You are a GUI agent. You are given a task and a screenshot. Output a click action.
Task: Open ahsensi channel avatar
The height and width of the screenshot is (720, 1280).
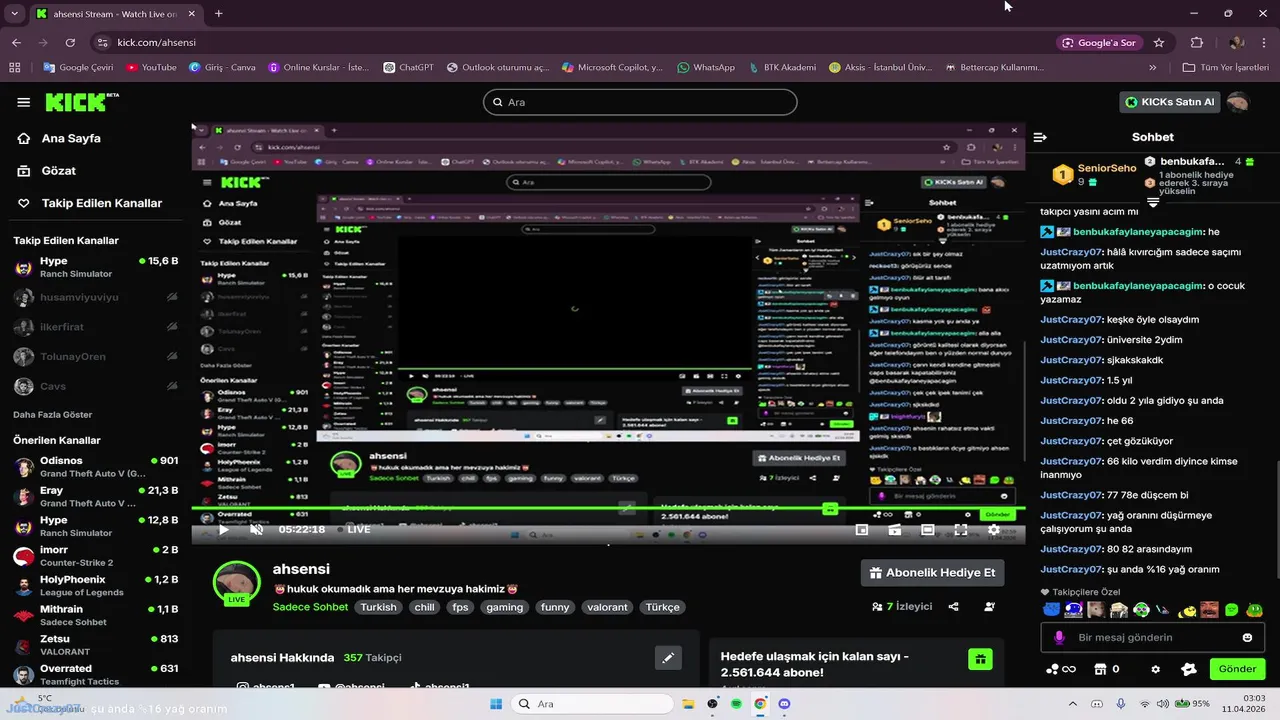point(237,582)
